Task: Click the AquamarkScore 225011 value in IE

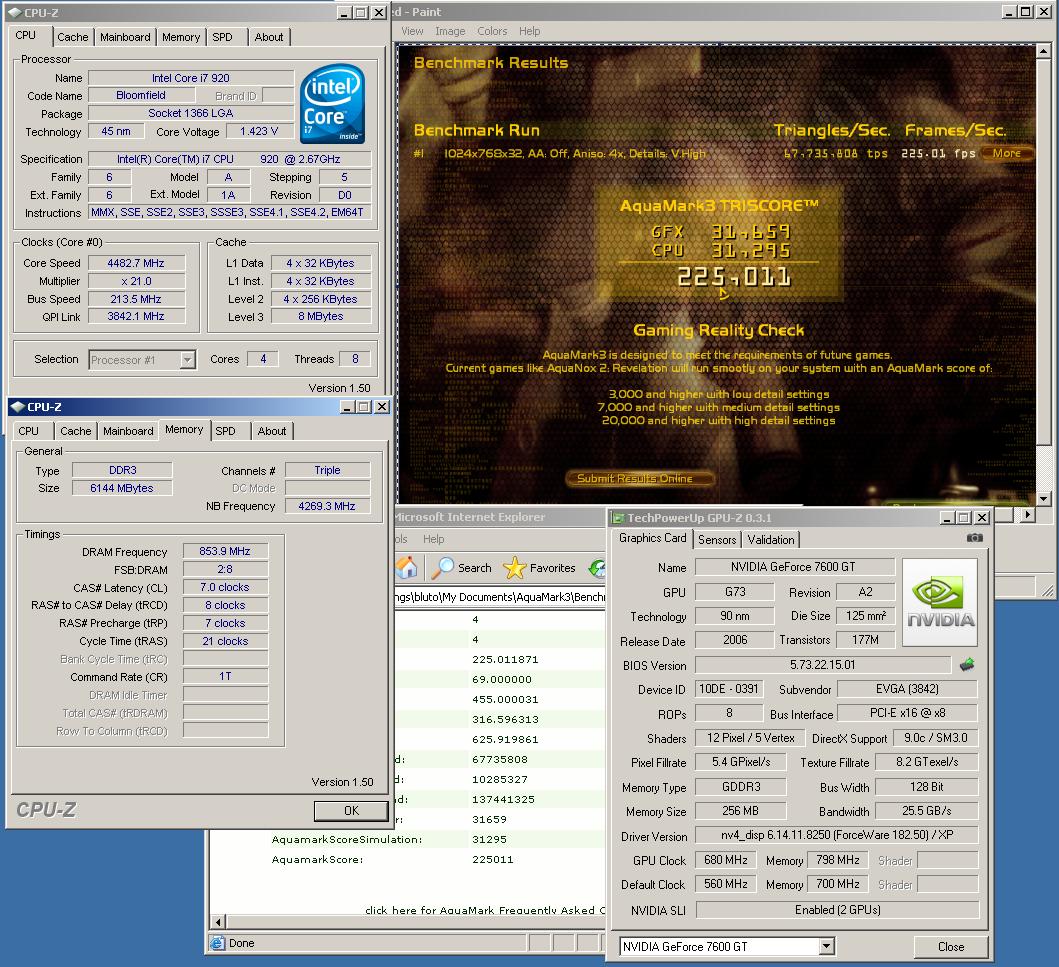Action: click(x=492, y=860)
